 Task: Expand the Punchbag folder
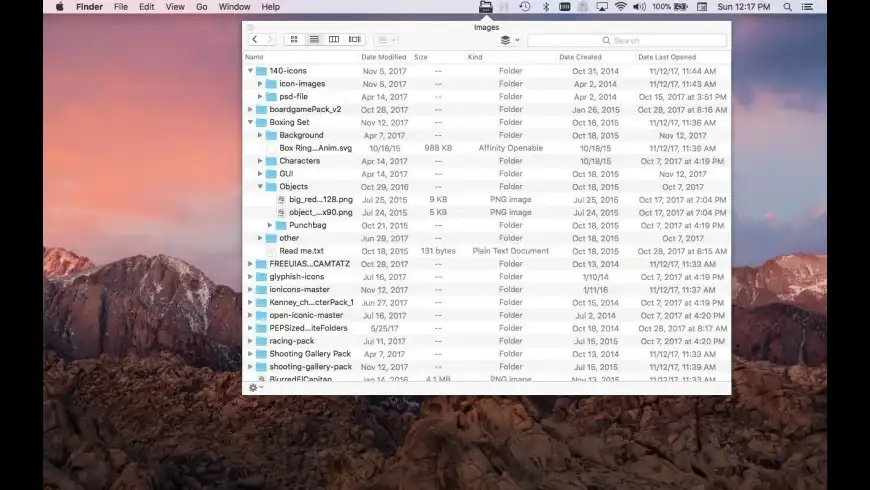pyautogui.click(x=270, y=225)
